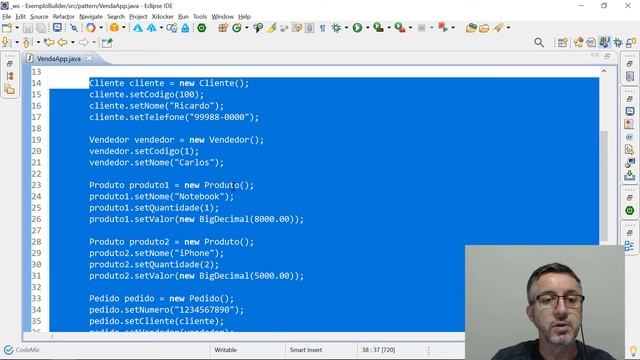Click line 23 Produto produto1 code
The height and width of the screenshot is (360, 640).
171,185
